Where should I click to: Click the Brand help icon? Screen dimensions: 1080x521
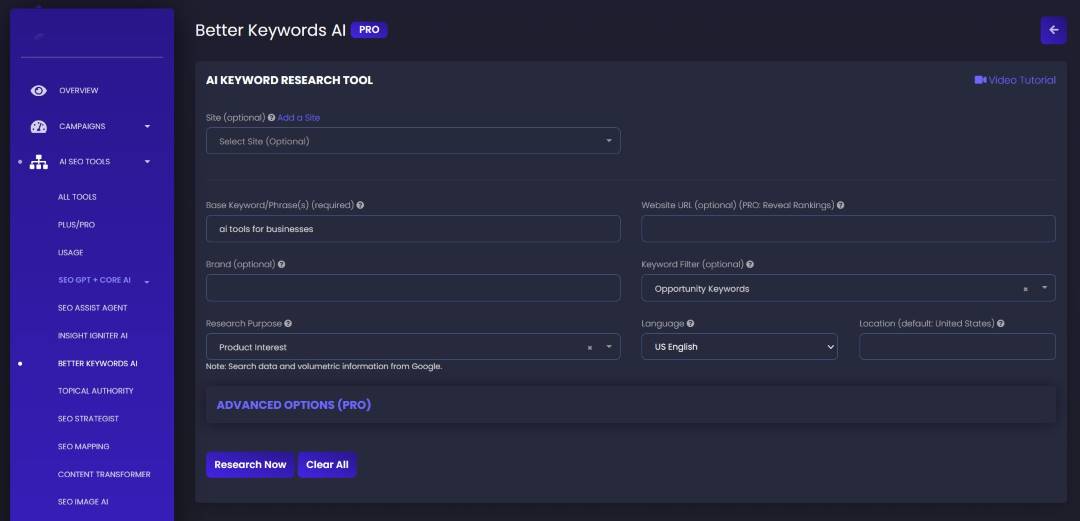click(x=282, y=265)
